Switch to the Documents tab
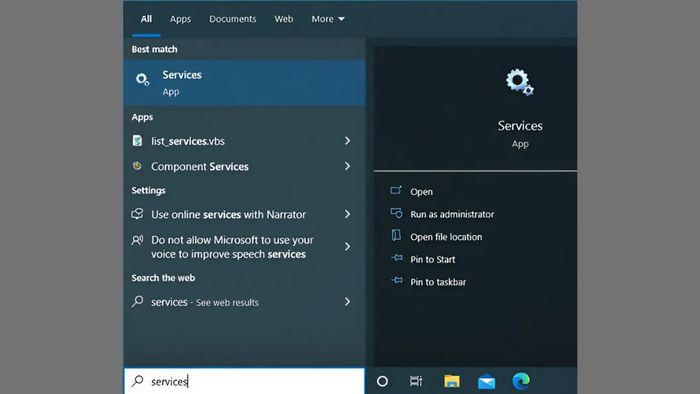This screenshot has width=700, height=394. point(233,19)
